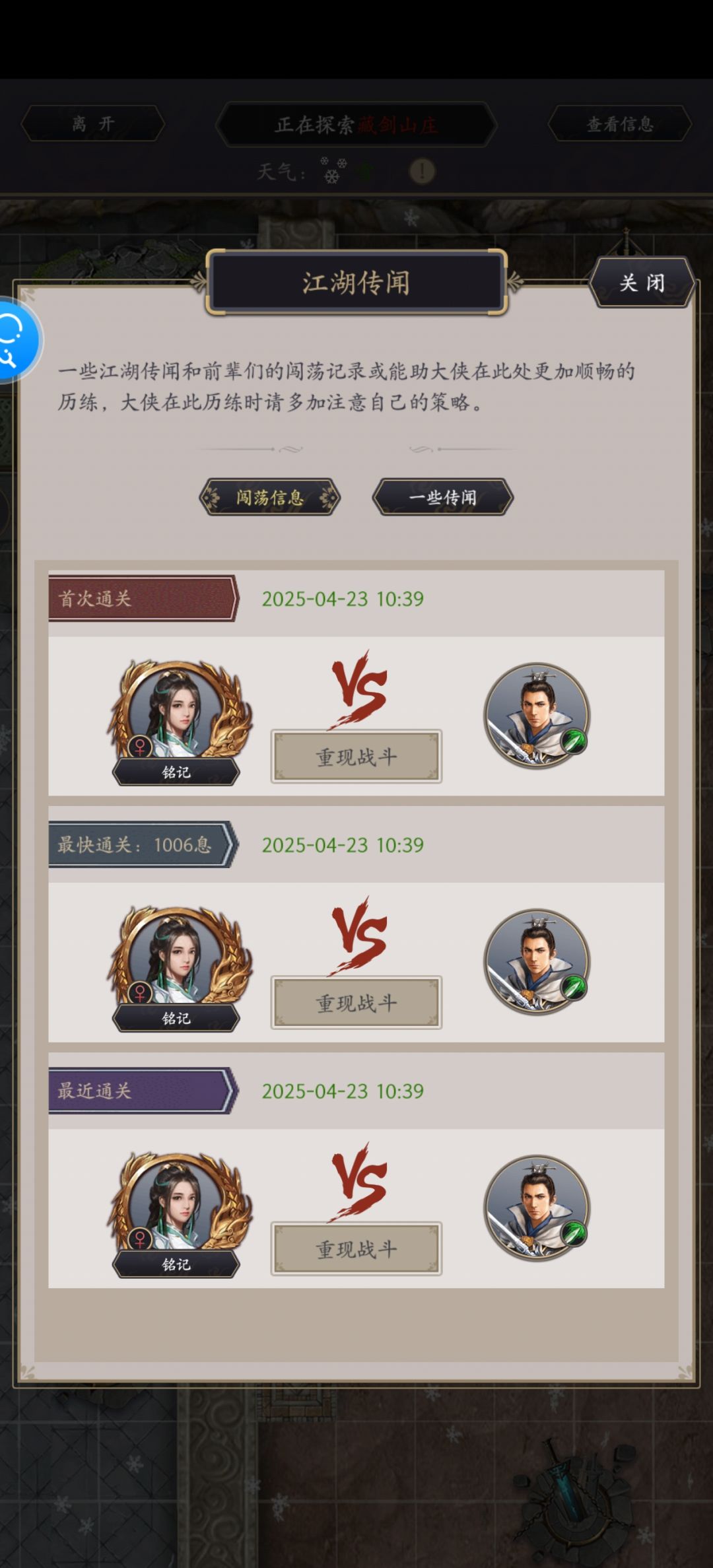Image resolution: width=713 pixels, height=1568 pixels.
Task: Open swordsman opponent portrait in 首次通关 record
Action: pyautogui.click(x=537, y=716)
